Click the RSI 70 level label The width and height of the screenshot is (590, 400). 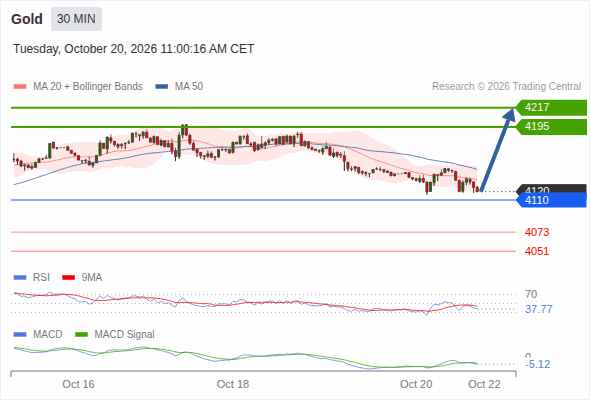click(x=531, y=294)
